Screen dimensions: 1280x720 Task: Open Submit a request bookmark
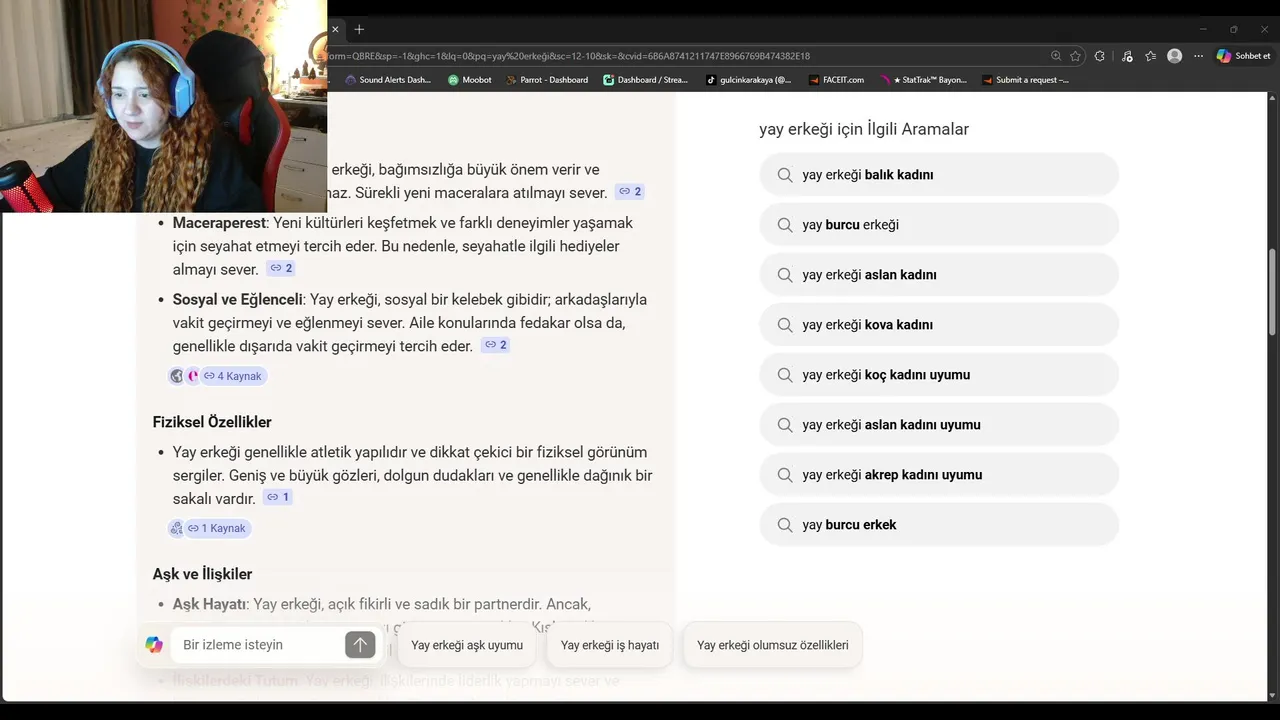point(1025,80)
